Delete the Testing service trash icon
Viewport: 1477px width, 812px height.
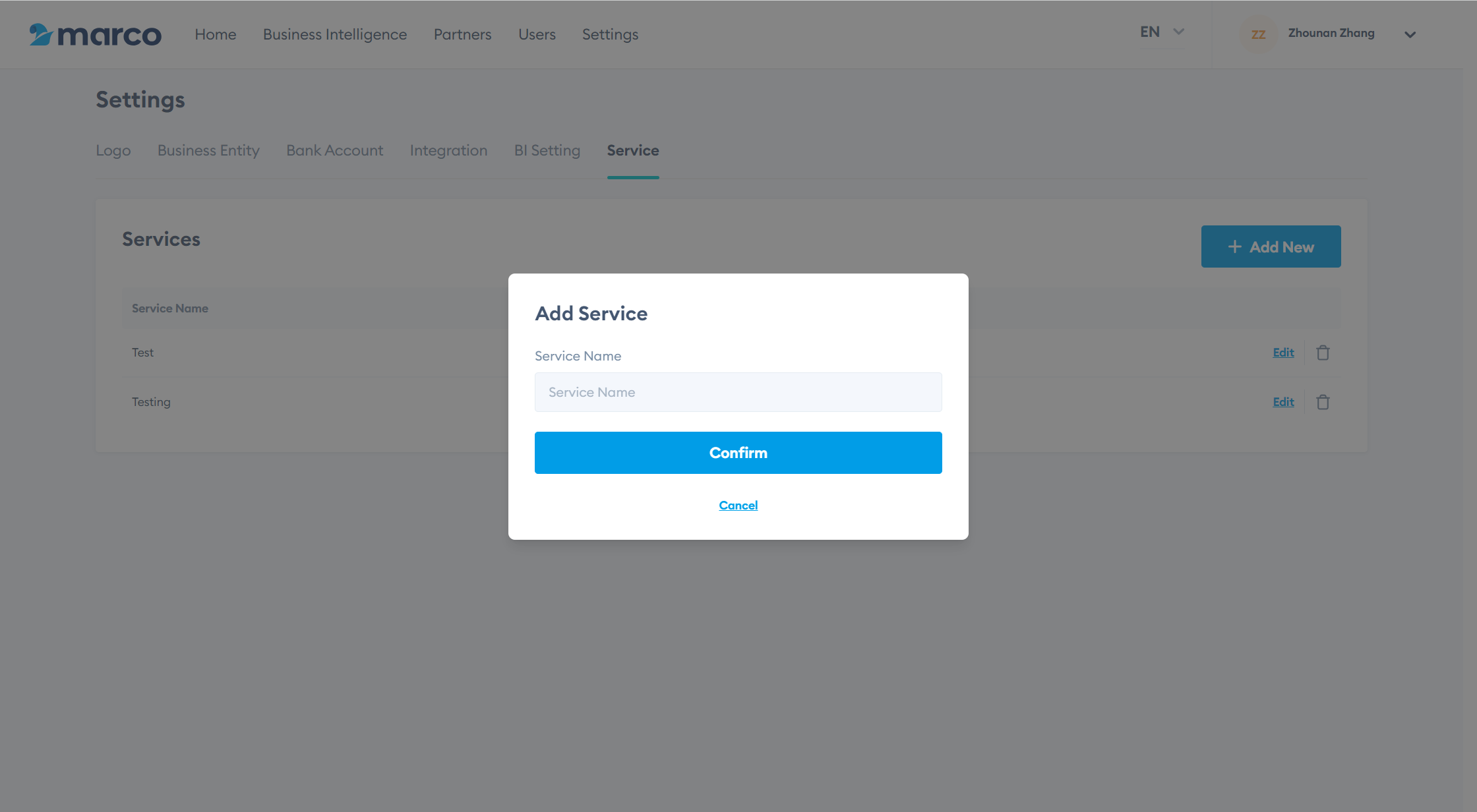pyautogui.click(x=1323, y=402)
